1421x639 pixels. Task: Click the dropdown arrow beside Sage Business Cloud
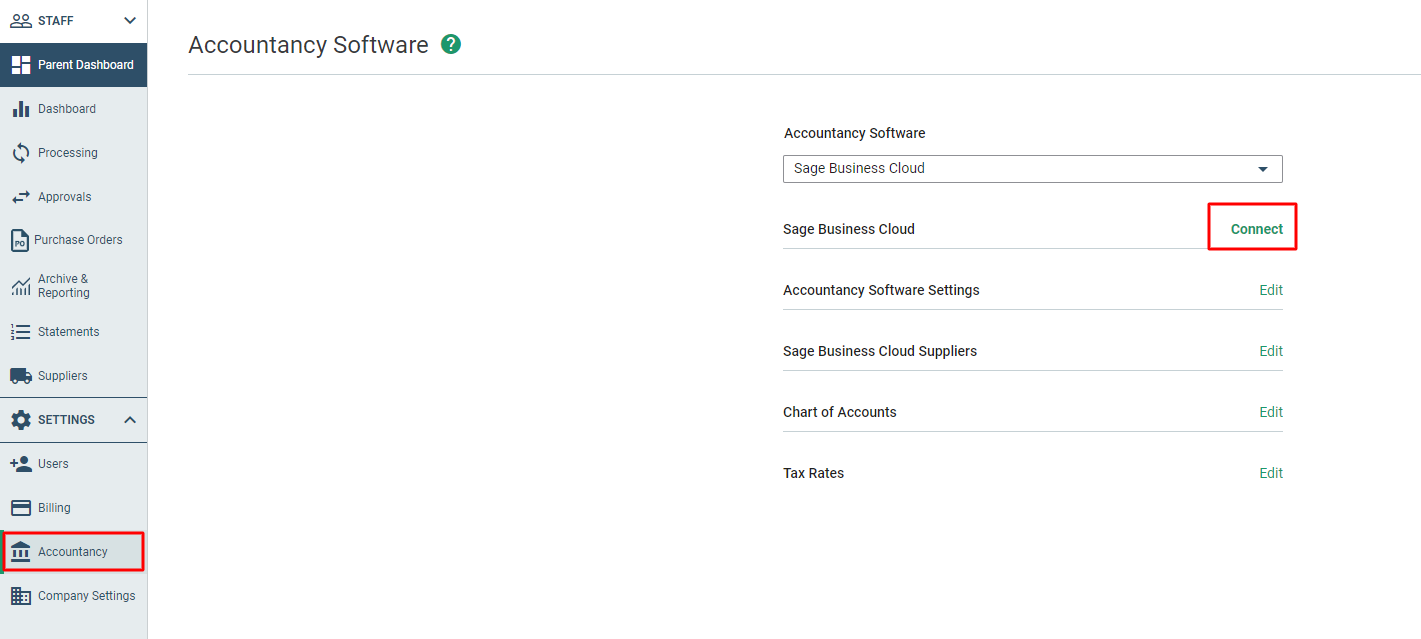coord(1263,169)
